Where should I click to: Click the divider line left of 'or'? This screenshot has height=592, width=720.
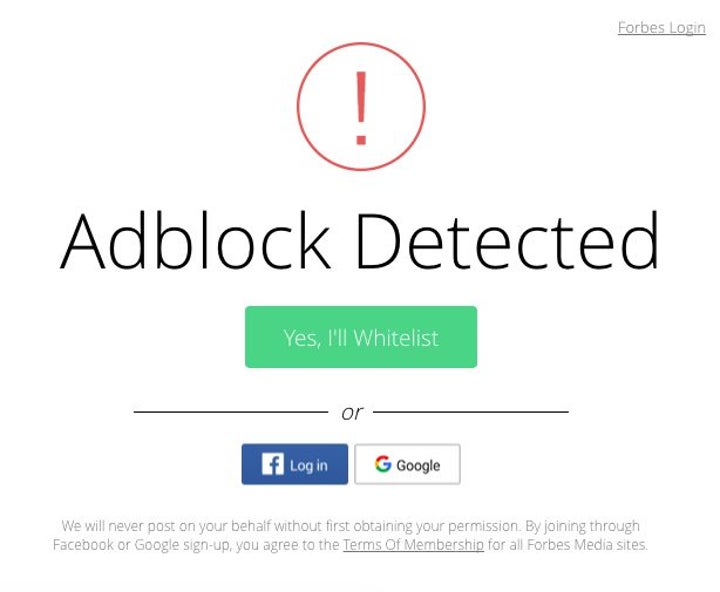230,411
